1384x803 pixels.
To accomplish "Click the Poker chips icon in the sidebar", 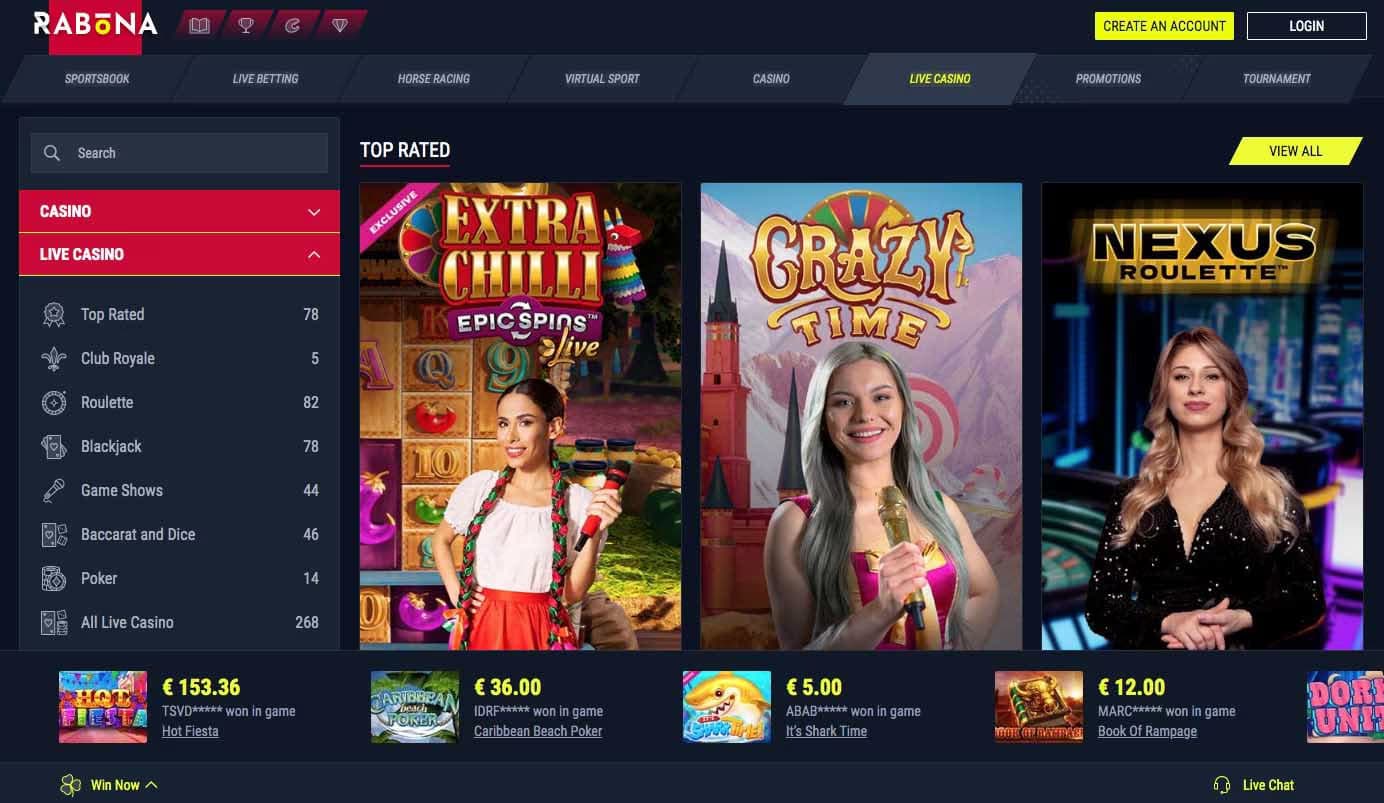I will pyautogui.click(x=54, y=579).
